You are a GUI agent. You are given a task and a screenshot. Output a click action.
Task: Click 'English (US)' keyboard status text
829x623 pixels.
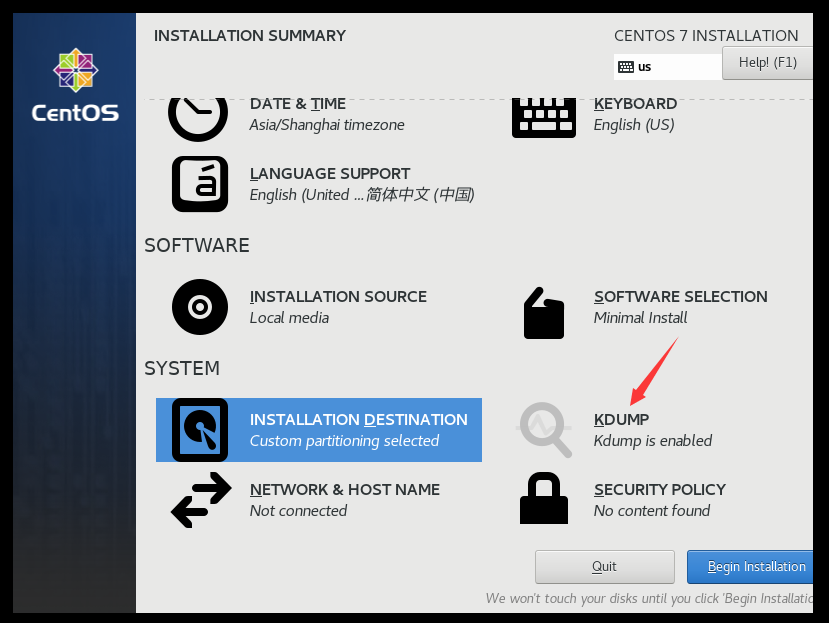tap(634, 125)
